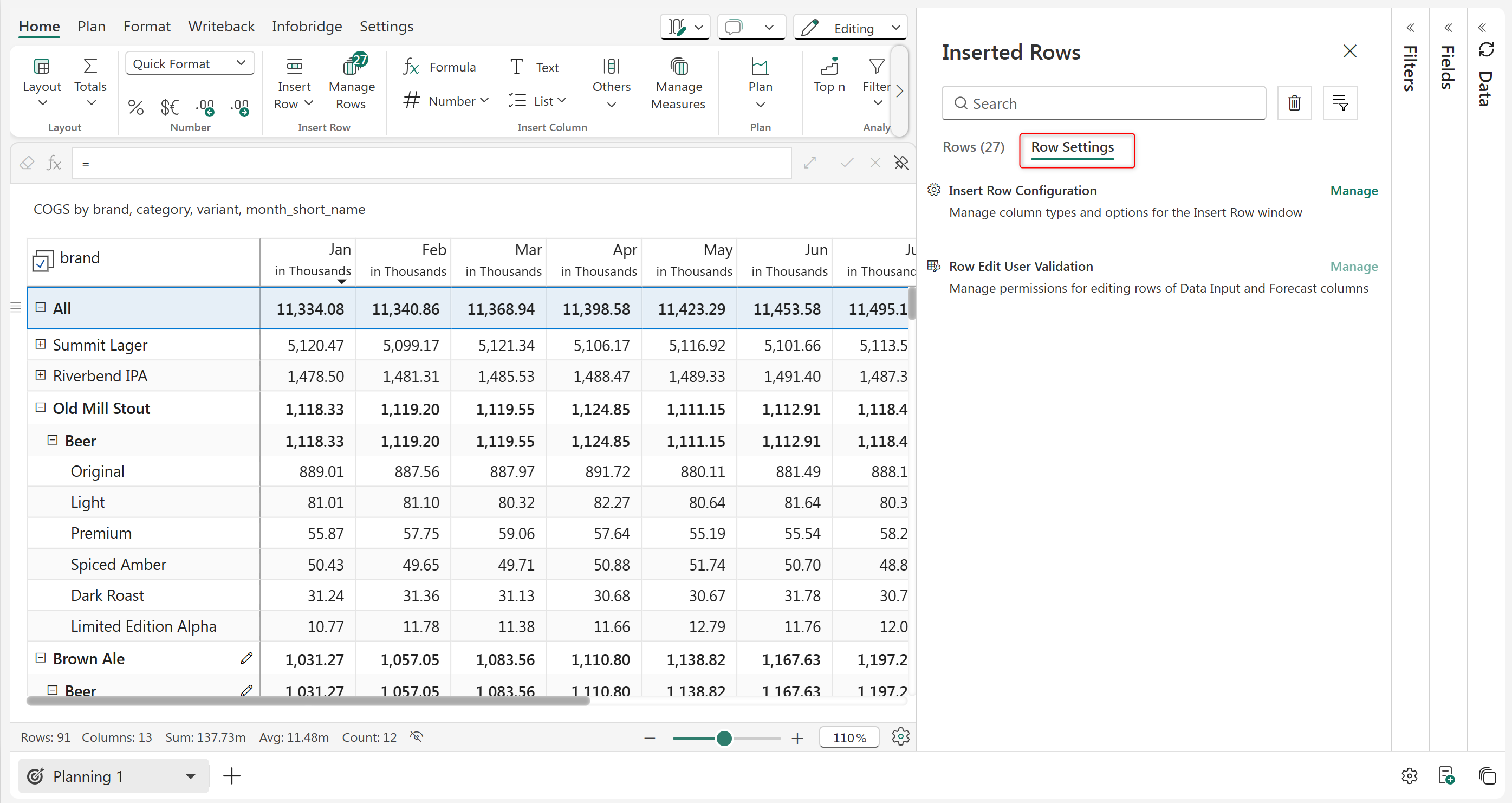
Task: Click the percent format icon
Action: coord(135,107)
